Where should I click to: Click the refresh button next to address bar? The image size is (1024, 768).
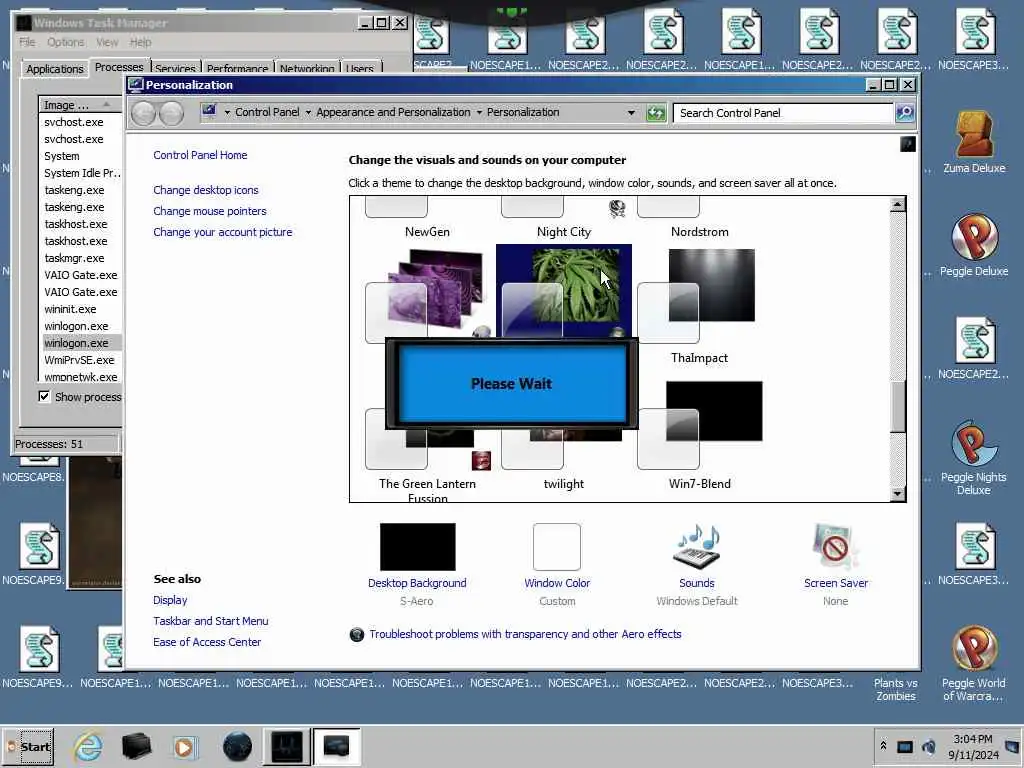coord(656,113)
